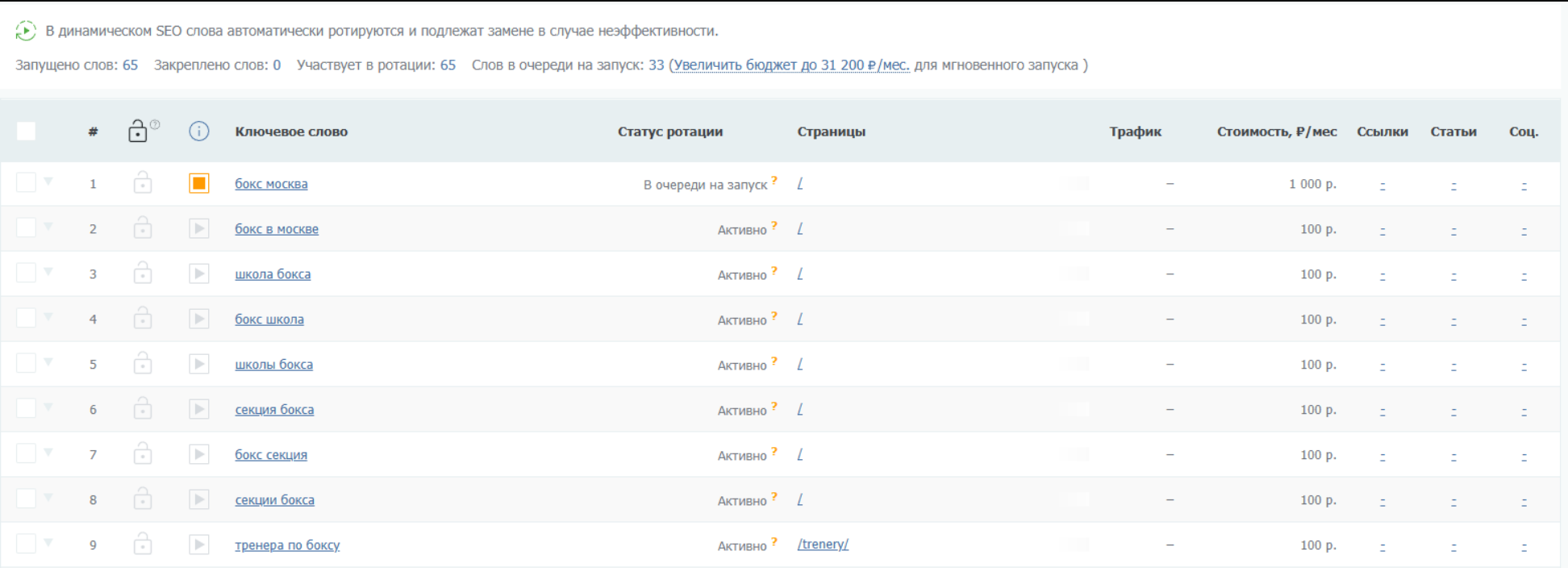Click the lock icon in секция бокса row
The width and height of the screenshot is (1568, 568).
coord(143,408)
